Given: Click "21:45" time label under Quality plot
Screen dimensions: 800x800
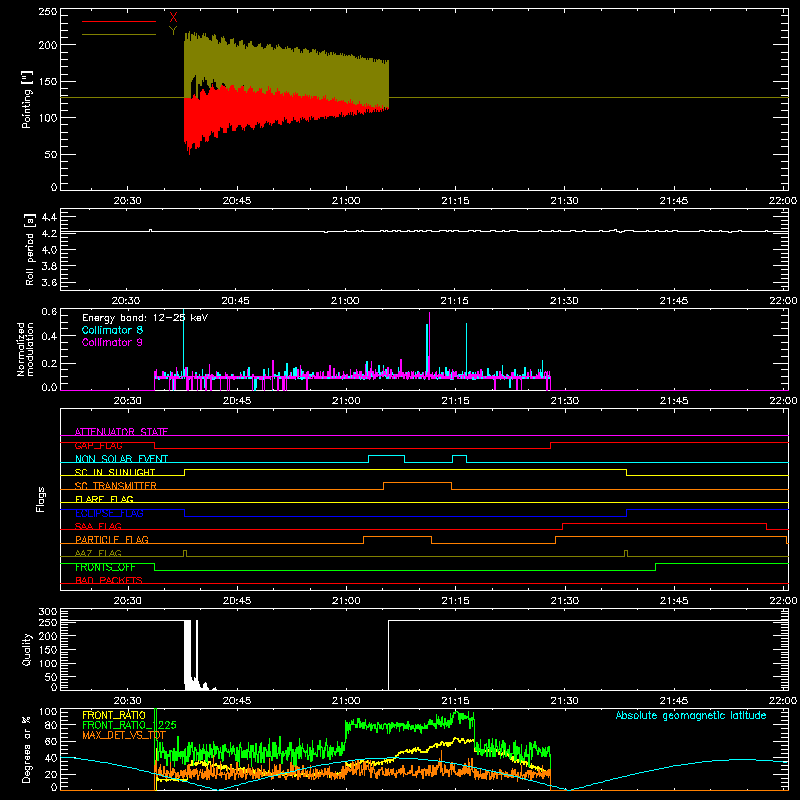Looking at the screenshot, I should [673, 701].
